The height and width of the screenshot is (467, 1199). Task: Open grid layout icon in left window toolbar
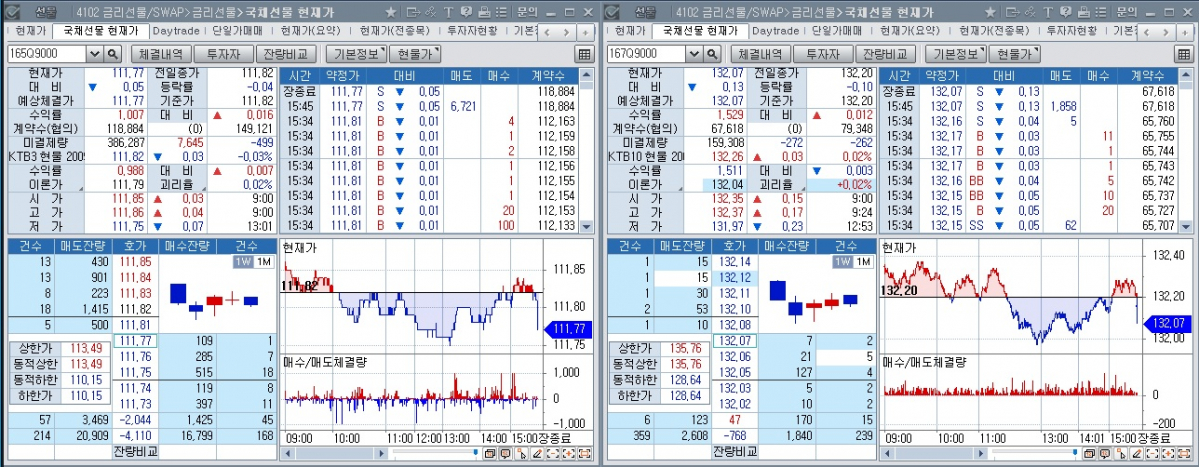[585, 54]
